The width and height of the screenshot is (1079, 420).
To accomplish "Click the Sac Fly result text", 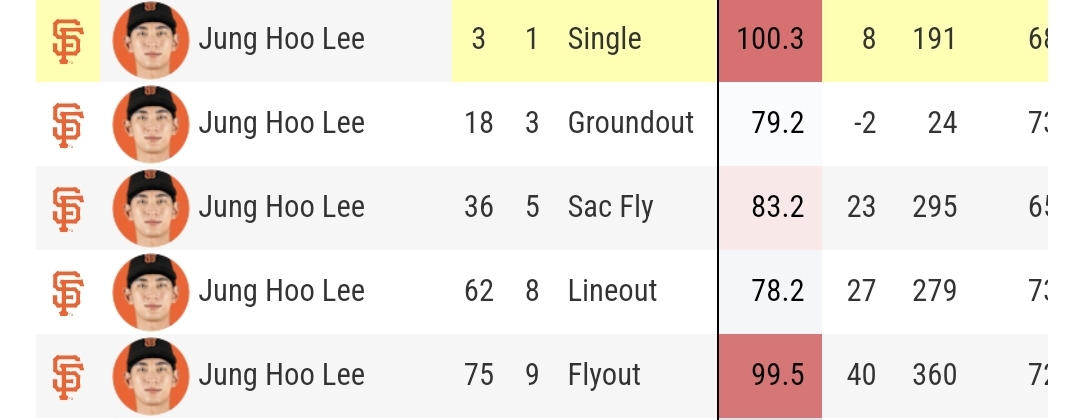I will 610,207.
